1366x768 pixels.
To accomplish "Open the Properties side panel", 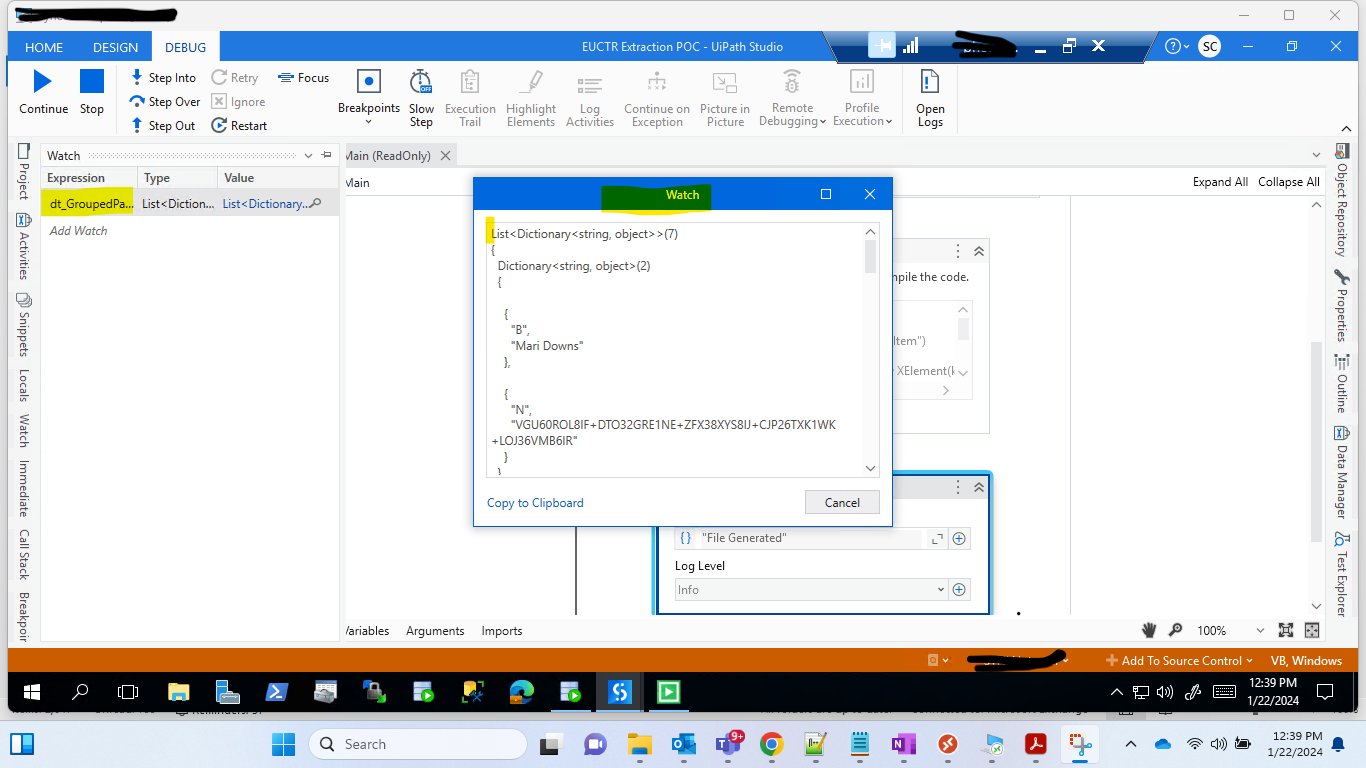I will point(1341,306).
